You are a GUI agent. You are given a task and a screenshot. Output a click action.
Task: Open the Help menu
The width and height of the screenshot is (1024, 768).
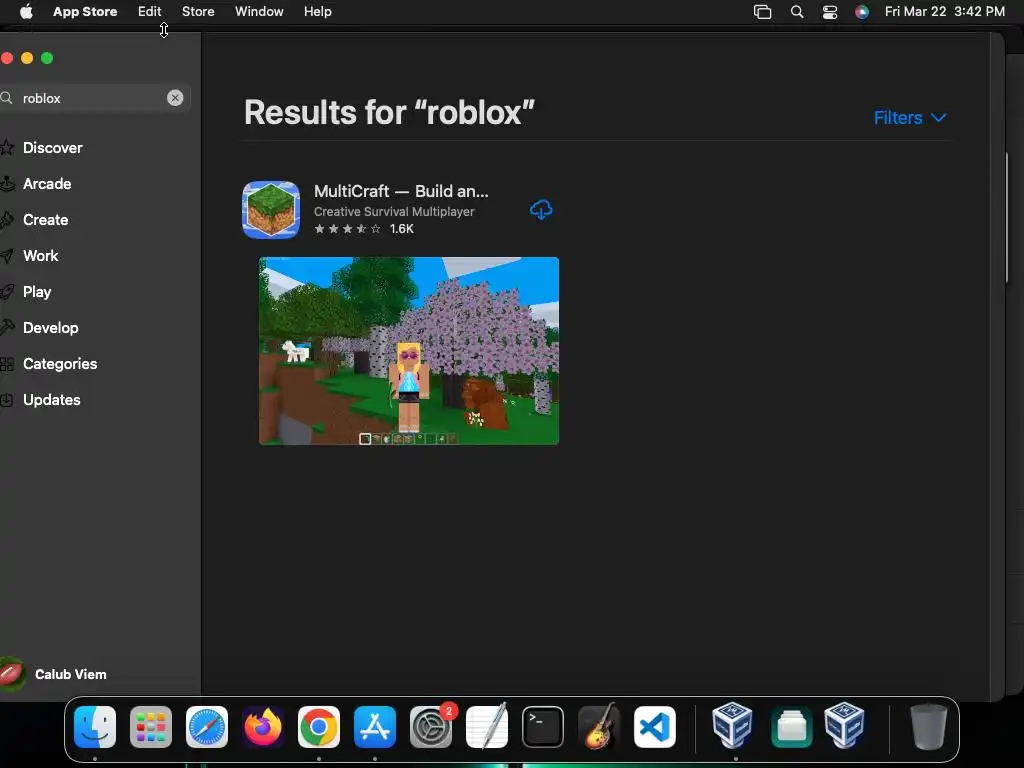click(x=317, y=12)
